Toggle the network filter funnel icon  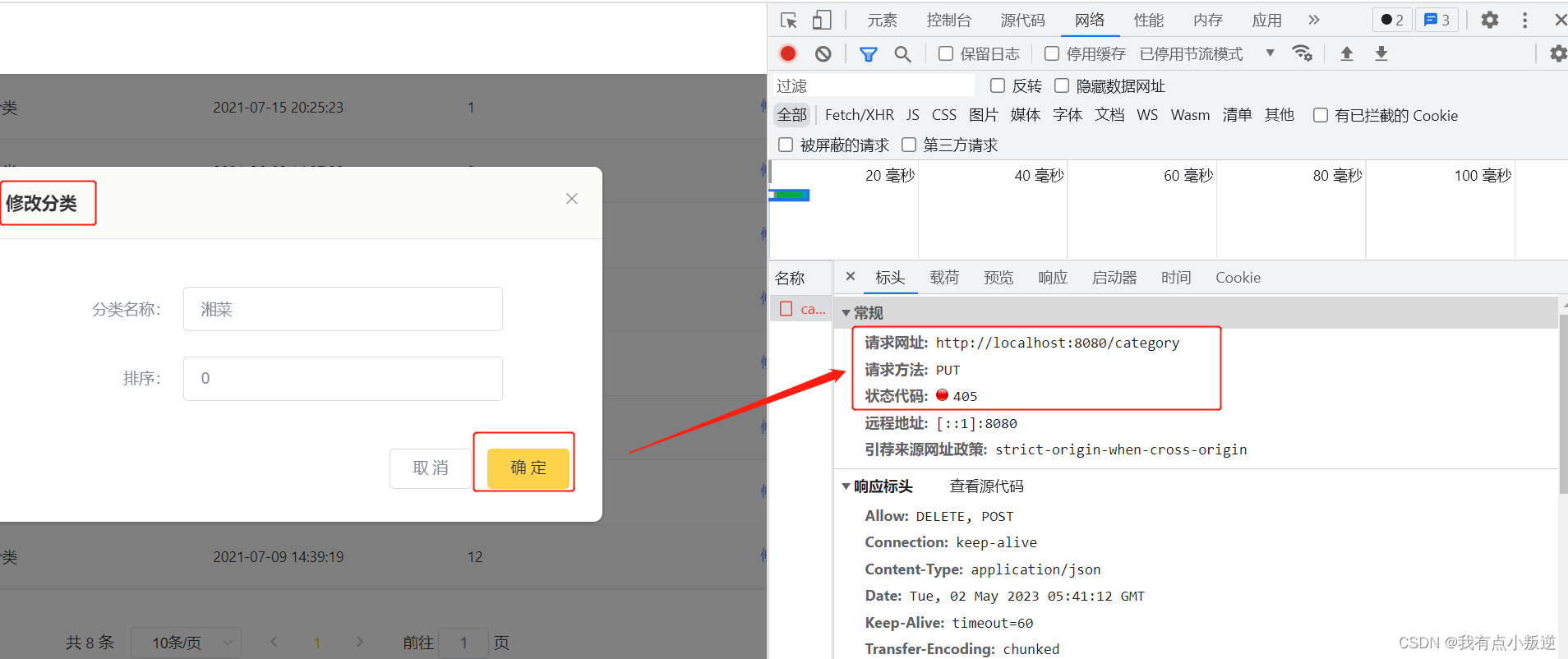point(868,54)
